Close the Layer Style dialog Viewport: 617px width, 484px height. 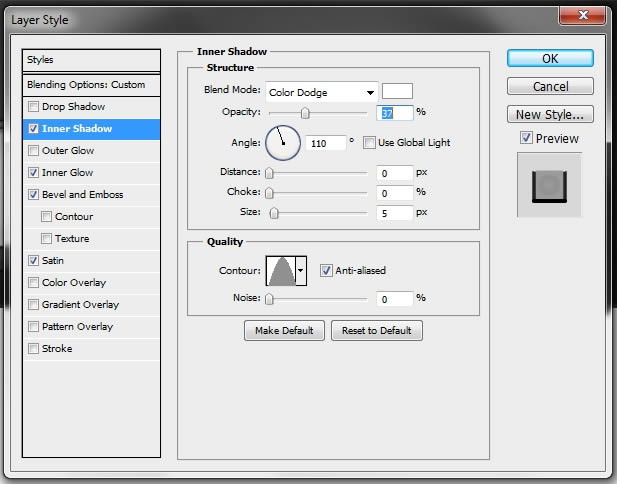(583, 15)
